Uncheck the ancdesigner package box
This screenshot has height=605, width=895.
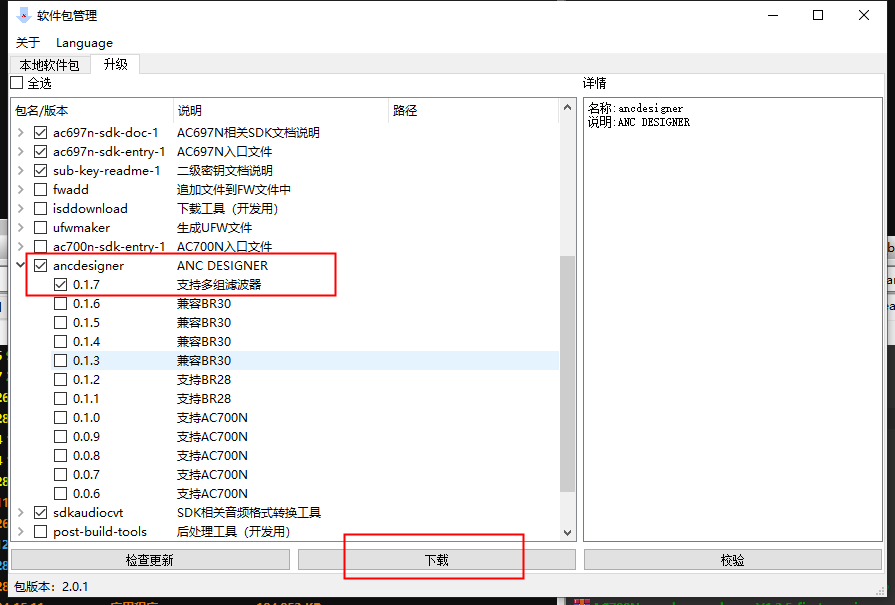[41, 265]
